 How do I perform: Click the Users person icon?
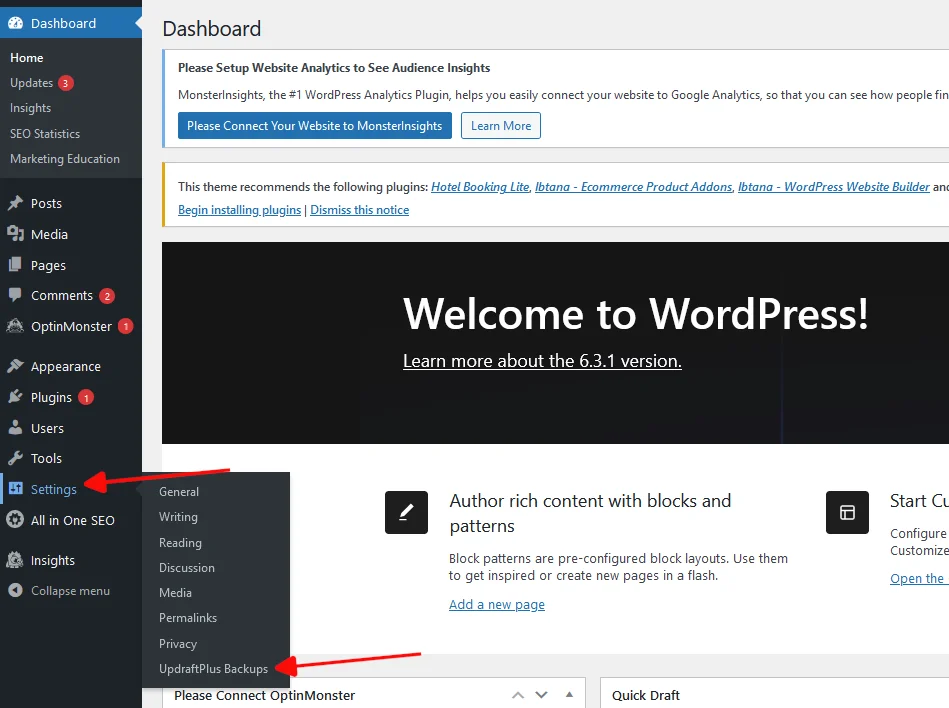15,428
